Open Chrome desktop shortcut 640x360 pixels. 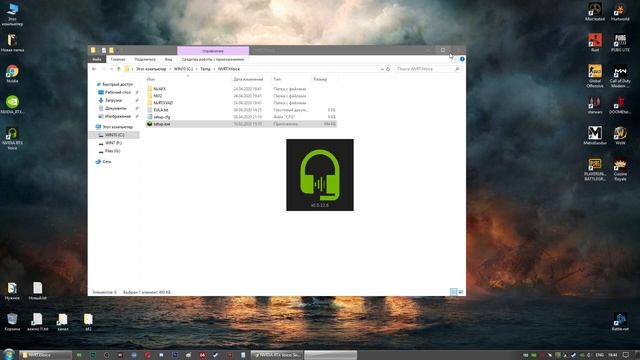click(12, 74)
